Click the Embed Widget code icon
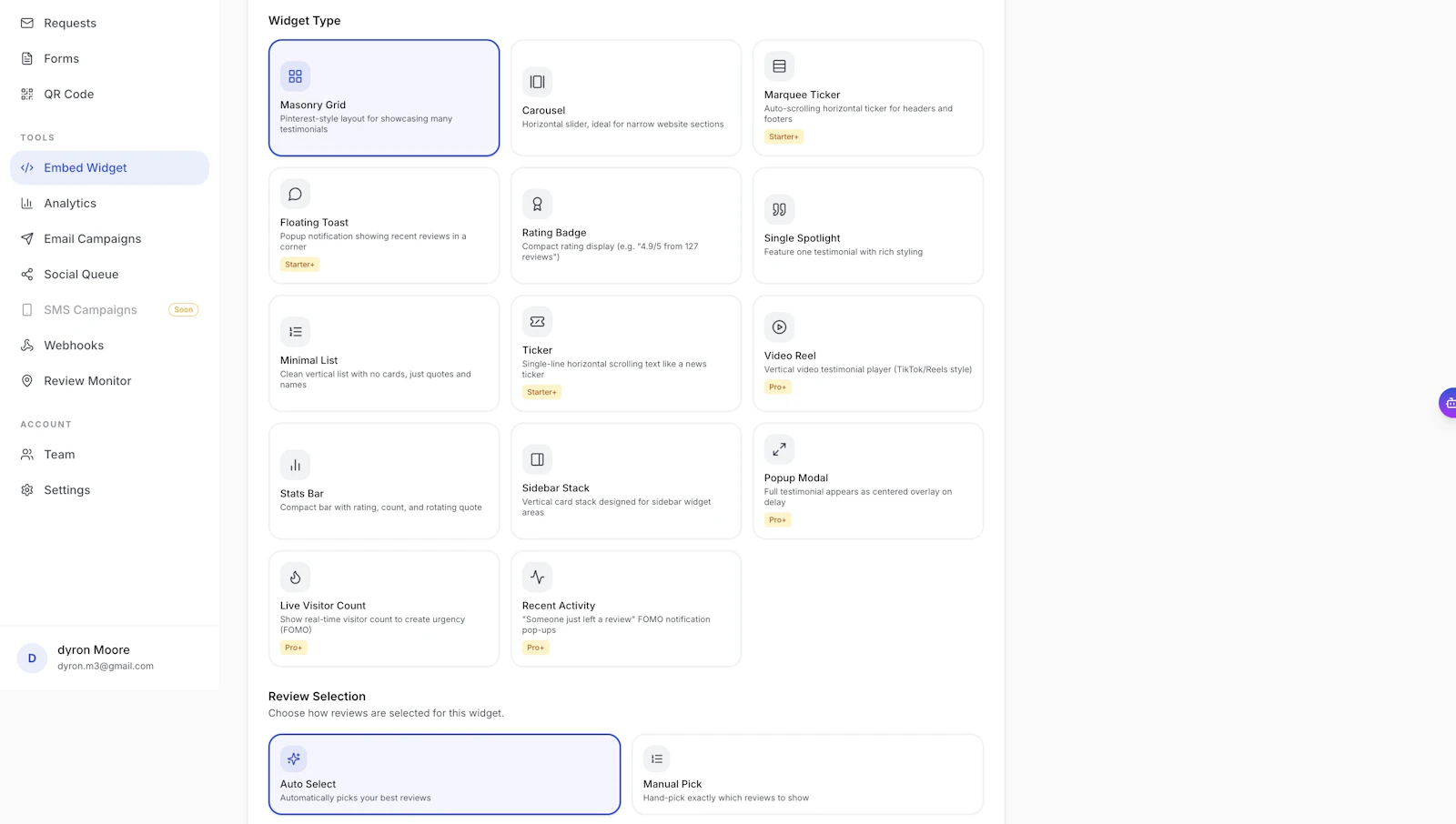The height and width of the screenshot is (824, 1456). pyautogui.click(x=27, y=167)
